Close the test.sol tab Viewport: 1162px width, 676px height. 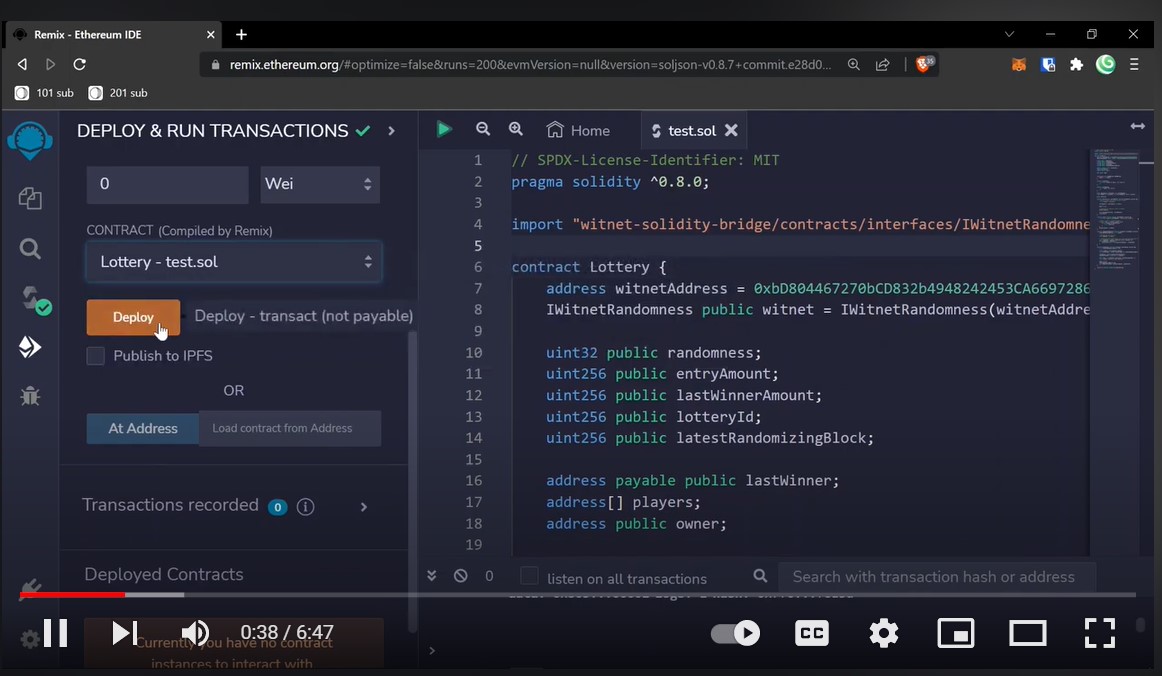(731, 130)
